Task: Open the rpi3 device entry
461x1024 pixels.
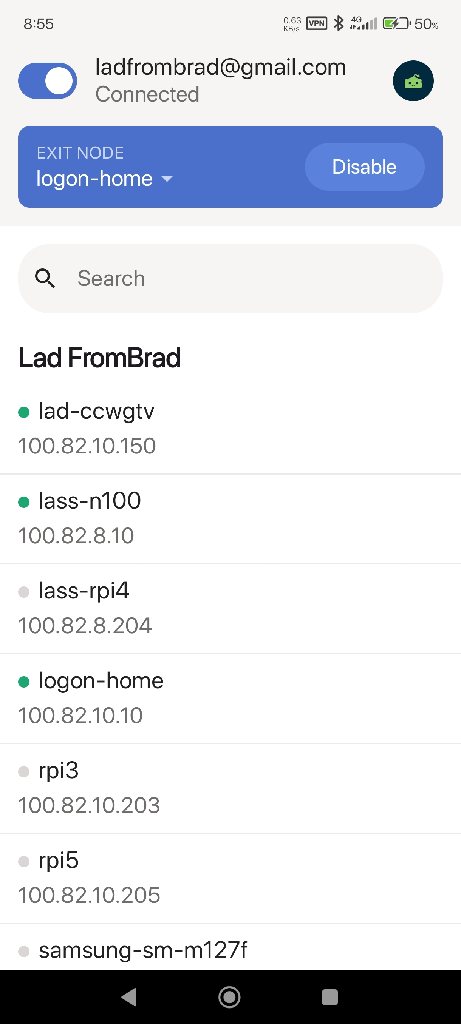Action: tap(230, 788)
